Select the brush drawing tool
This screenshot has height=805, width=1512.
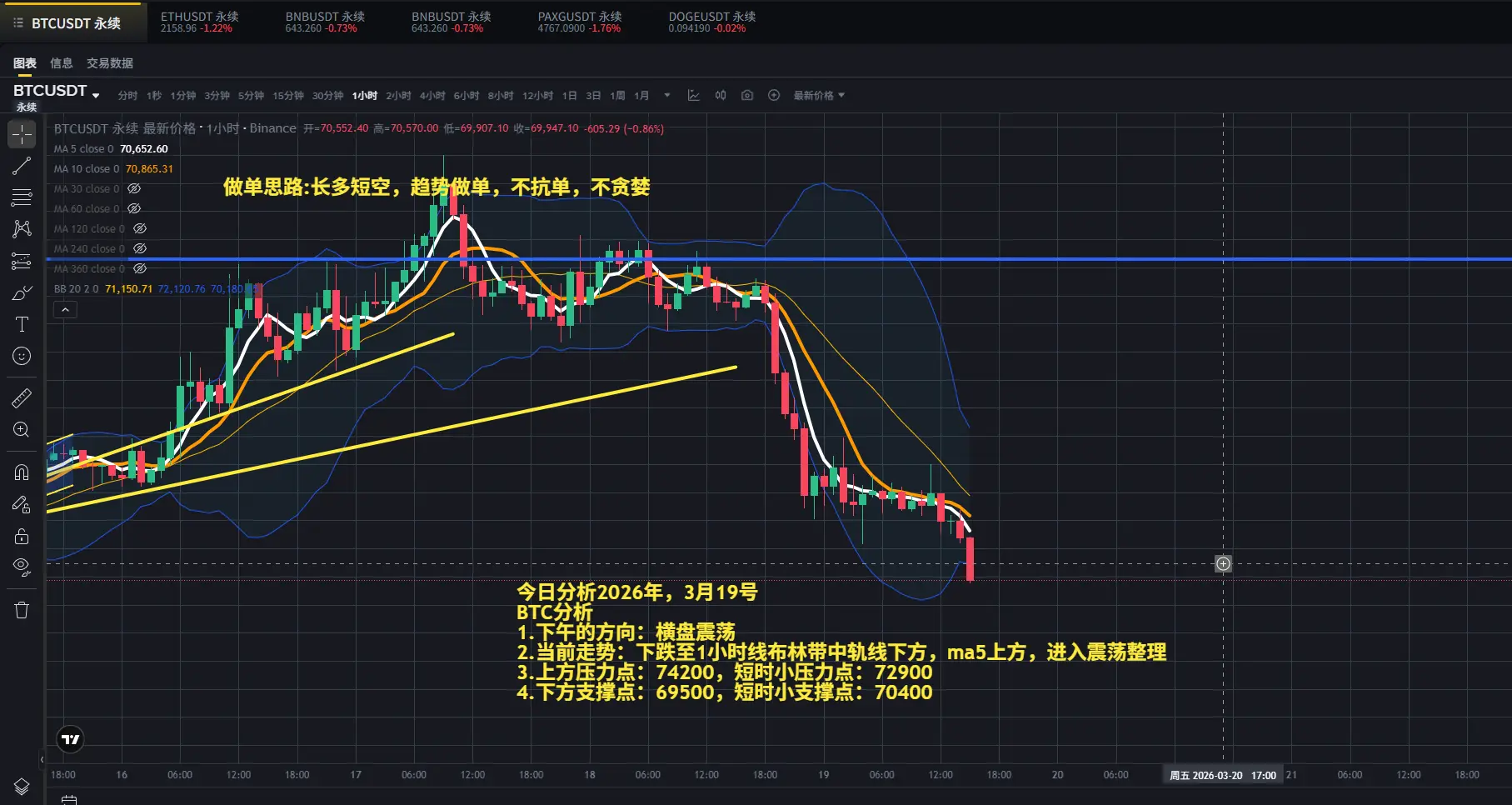(x=22, y=292)
